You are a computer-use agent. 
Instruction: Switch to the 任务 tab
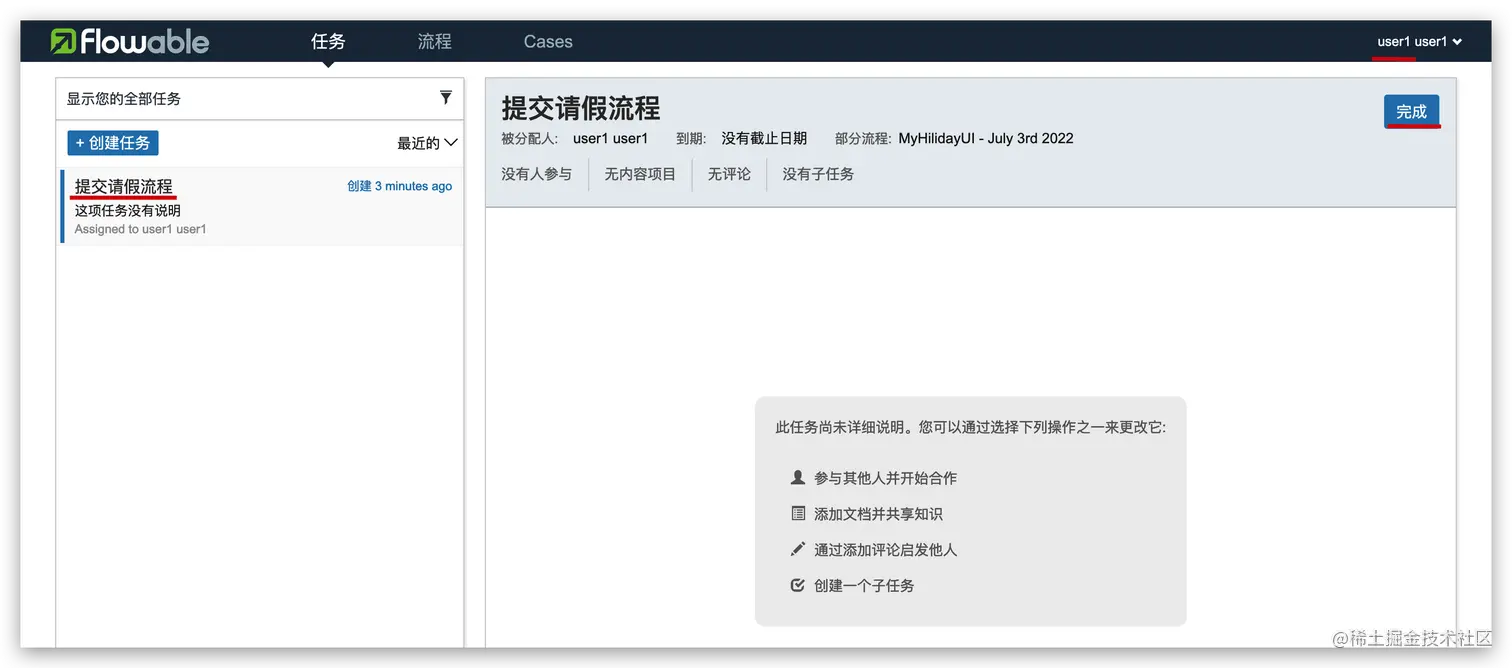(x=328, y=41)
